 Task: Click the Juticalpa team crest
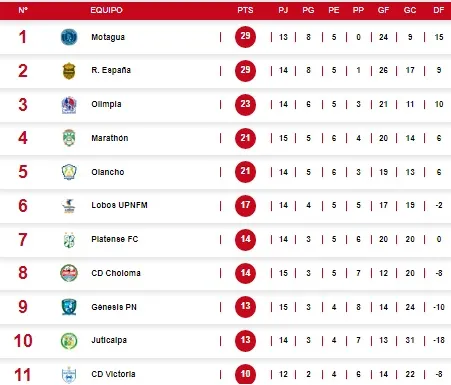(69, 341)
